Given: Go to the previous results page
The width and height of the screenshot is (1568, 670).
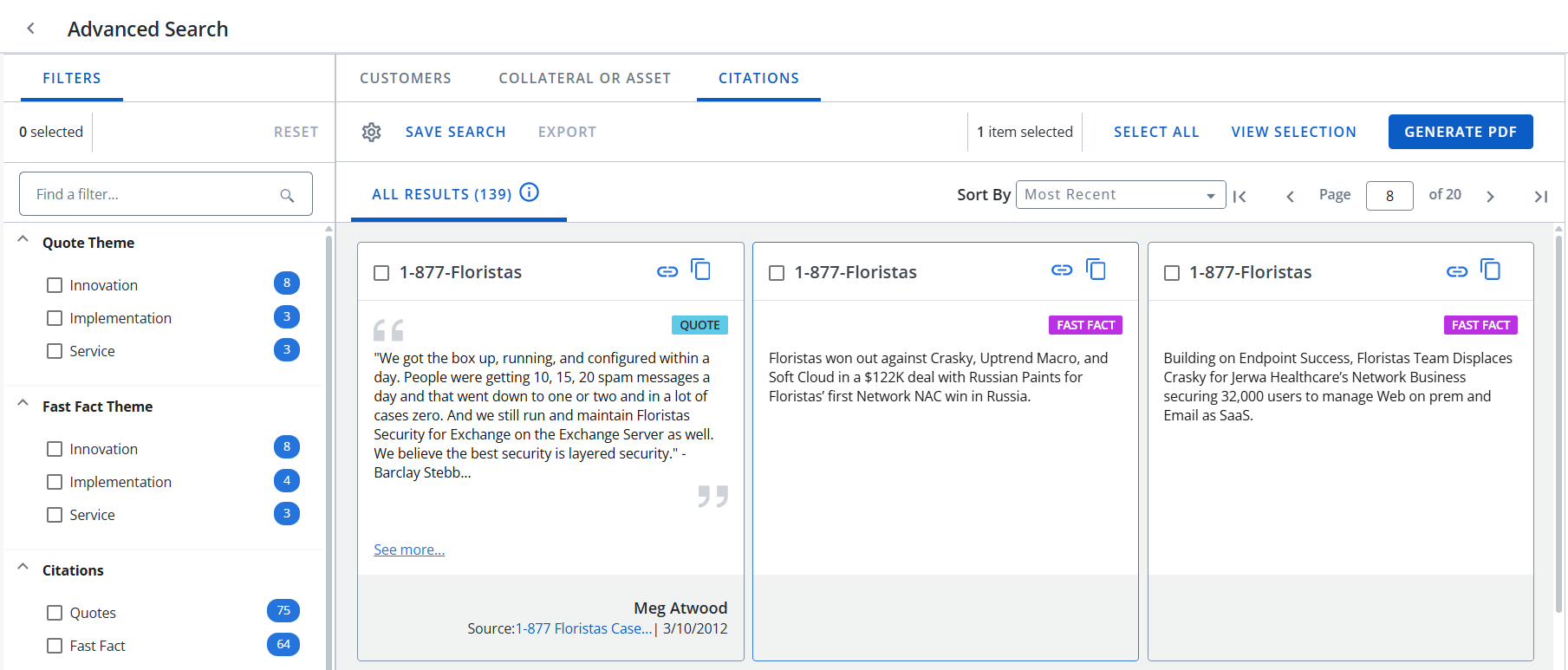Looking at the screenshot, I should pyautogui.click(x=1290, y=196).
